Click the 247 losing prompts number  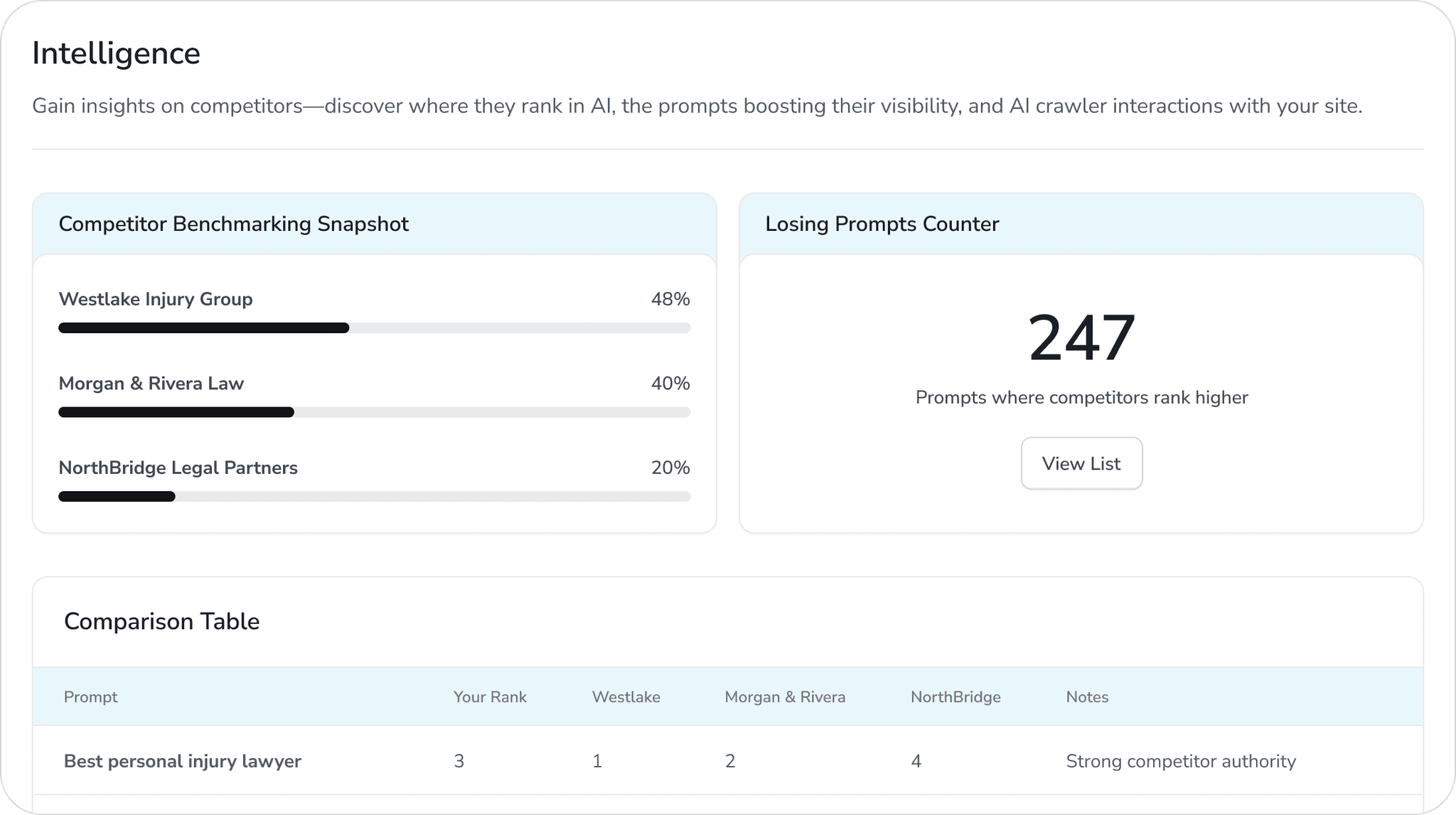point(1081,339)
